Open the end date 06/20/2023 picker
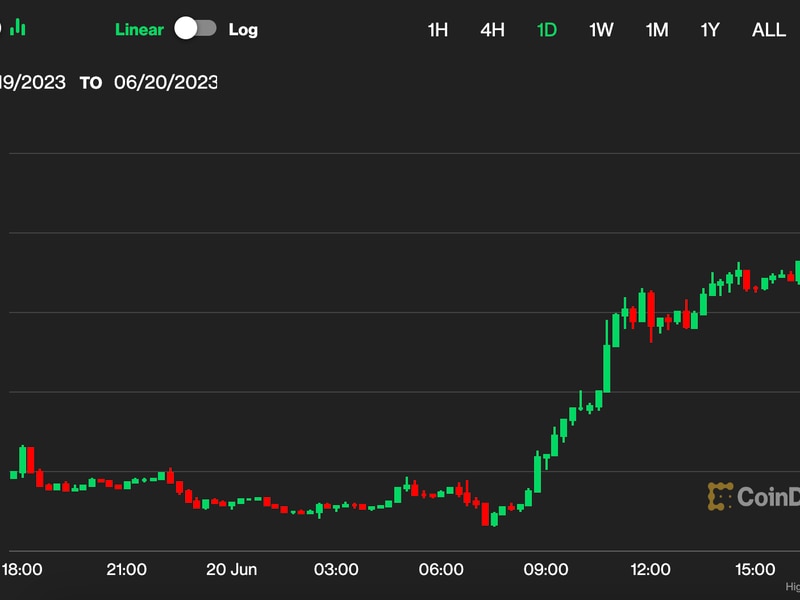 [x=166, y=83]
